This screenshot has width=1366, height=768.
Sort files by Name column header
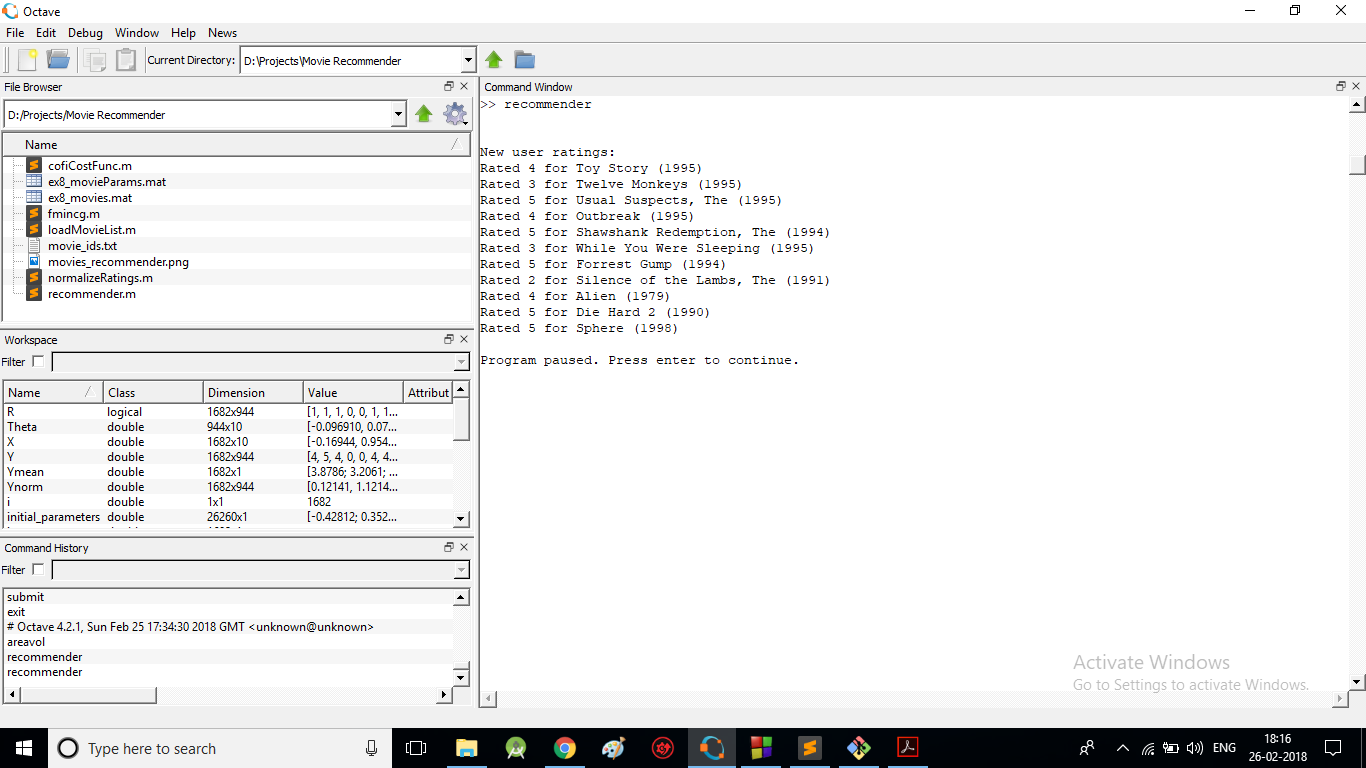(x=237, y=145)
